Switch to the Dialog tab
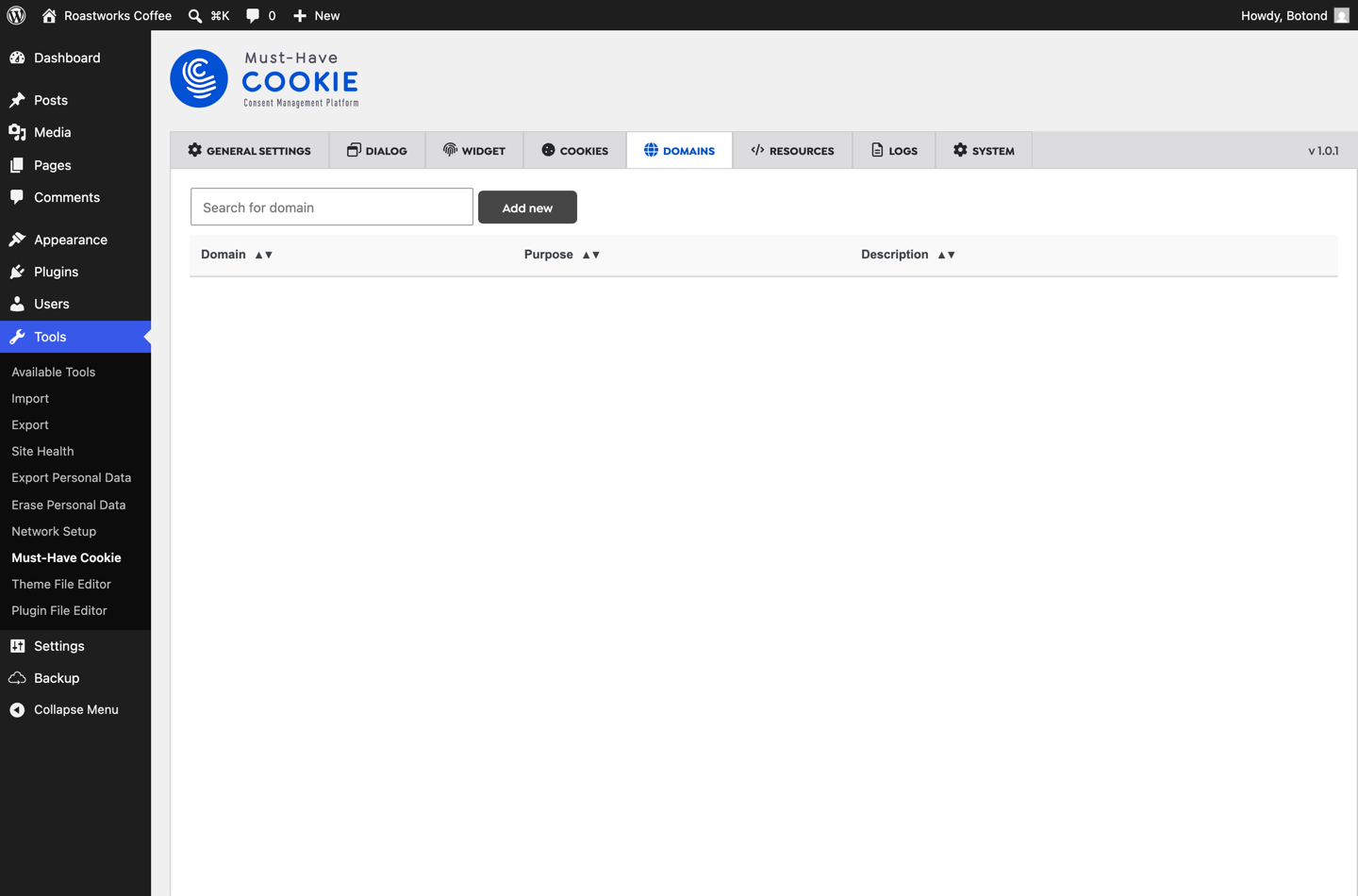The width and height of the screenshot is (1358, 896). 377,150
